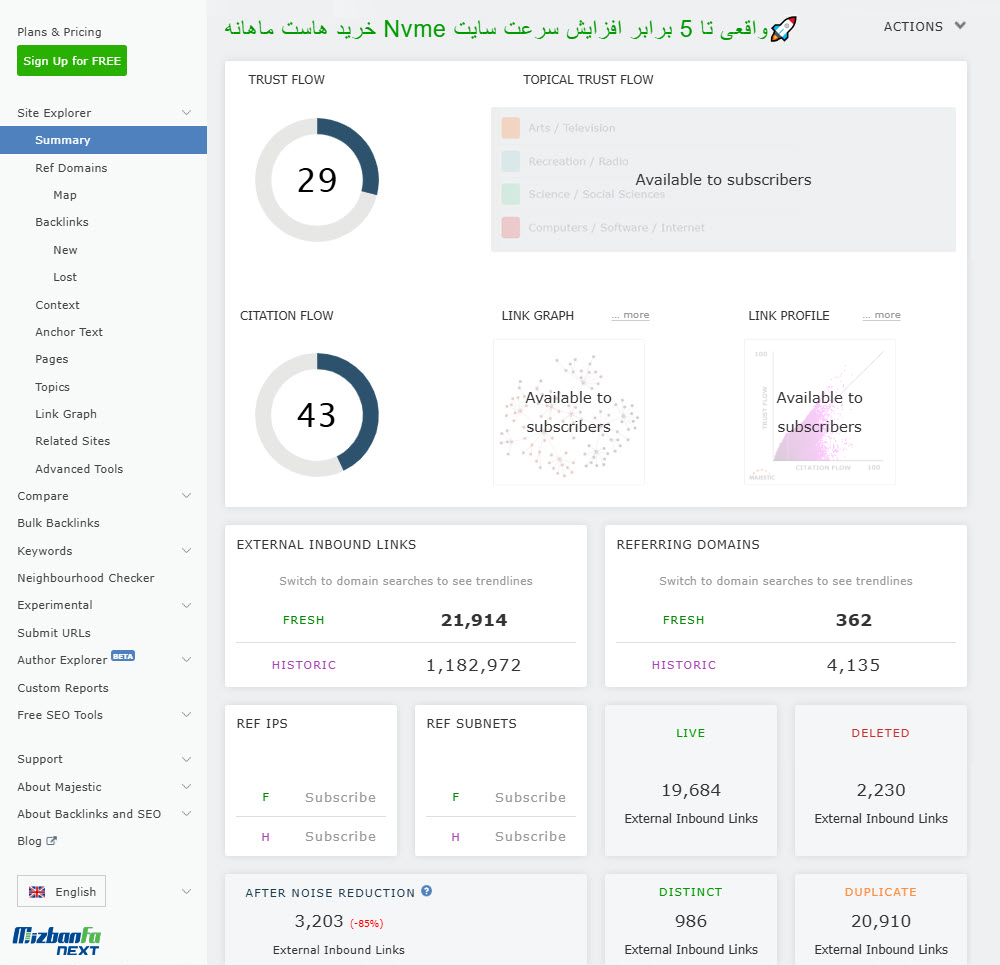1000x965 pixels.
Task: Open Ref Domains in the sidebar
Action: tap(71, 168)
